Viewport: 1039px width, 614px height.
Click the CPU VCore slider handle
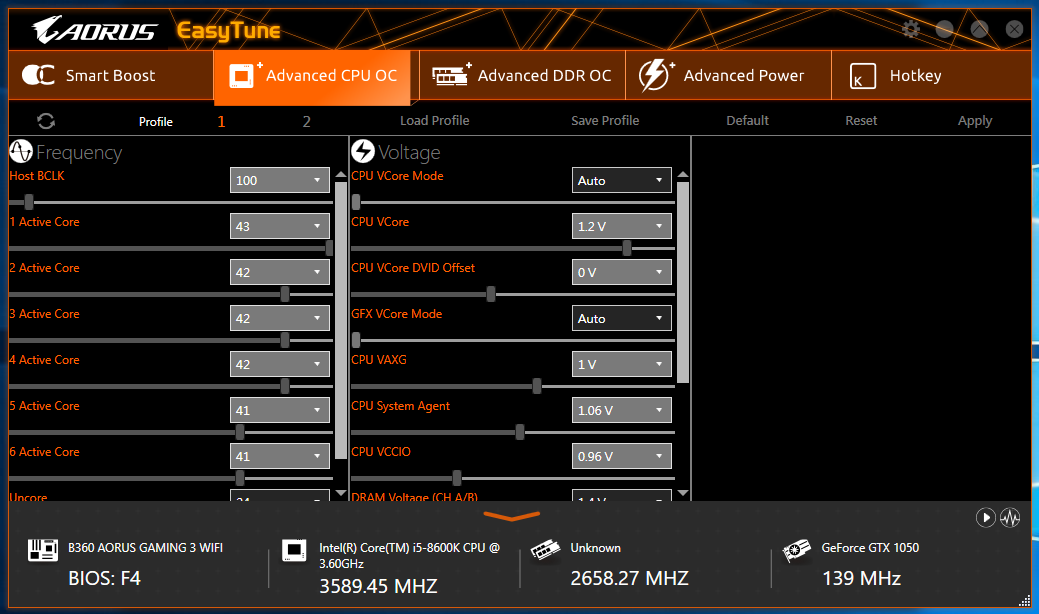point(626,248)
